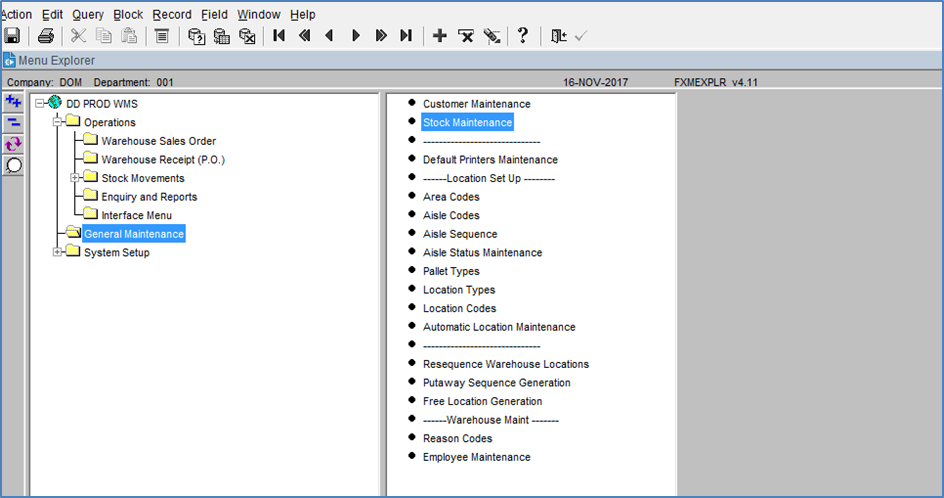
Task: Click the Exit door icon
Action: (558, 36)
